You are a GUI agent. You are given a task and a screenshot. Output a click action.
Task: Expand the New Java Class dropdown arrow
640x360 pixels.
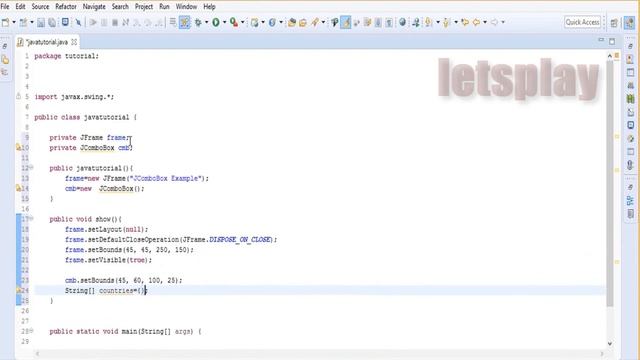click(280, 22)
